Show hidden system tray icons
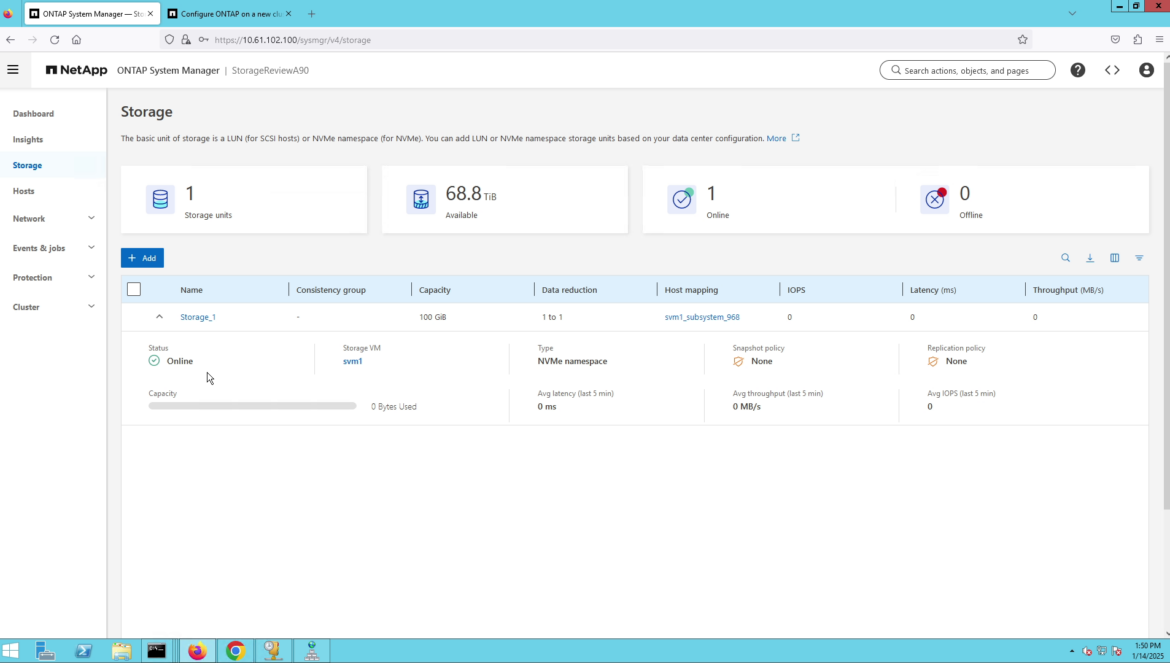Image resolution: width=1170 pixels, height=663 pixels. tap(1072, 651)
